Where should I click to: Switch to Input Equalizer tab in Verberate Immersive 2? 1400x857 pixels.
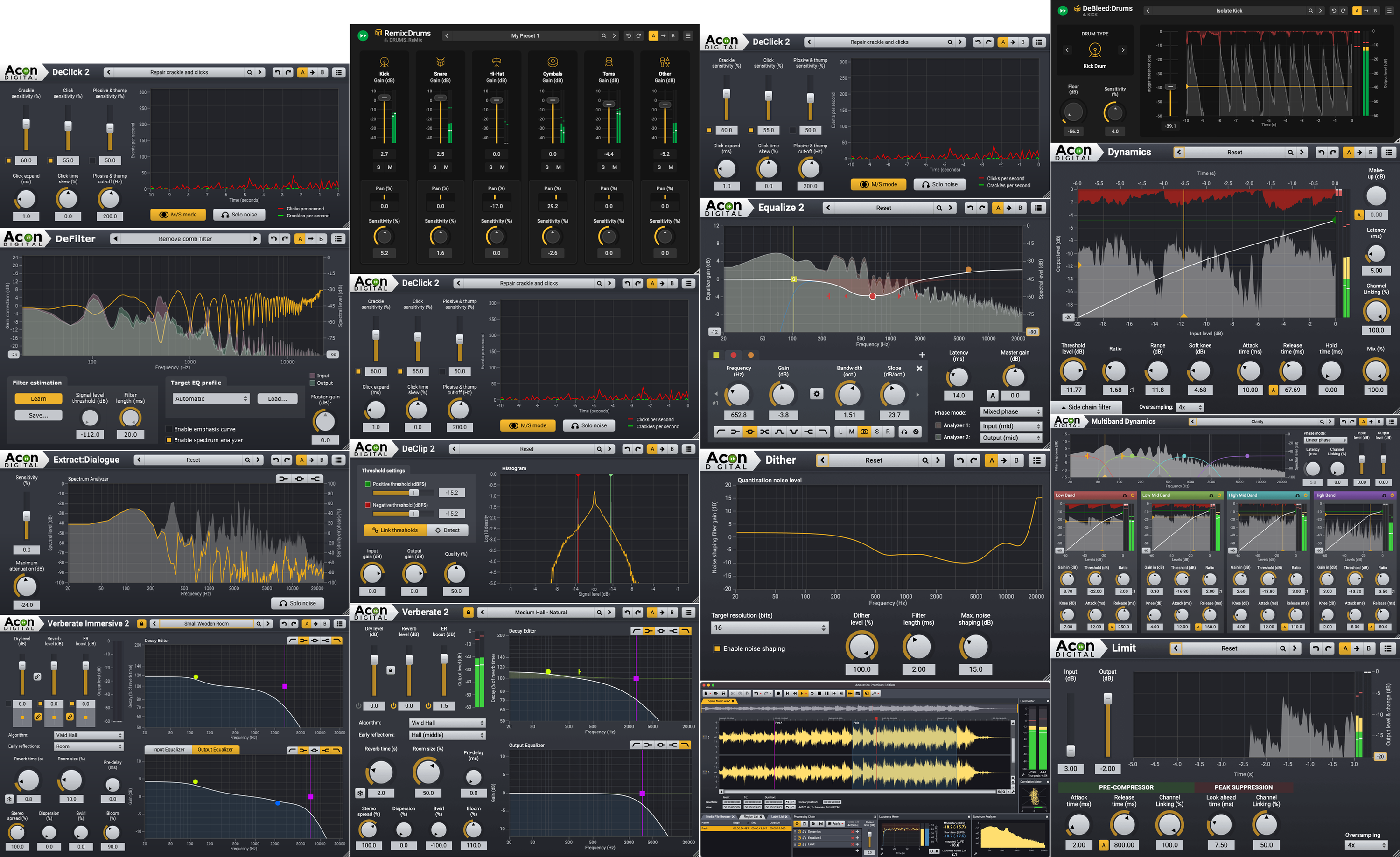(x=169, y=750)
